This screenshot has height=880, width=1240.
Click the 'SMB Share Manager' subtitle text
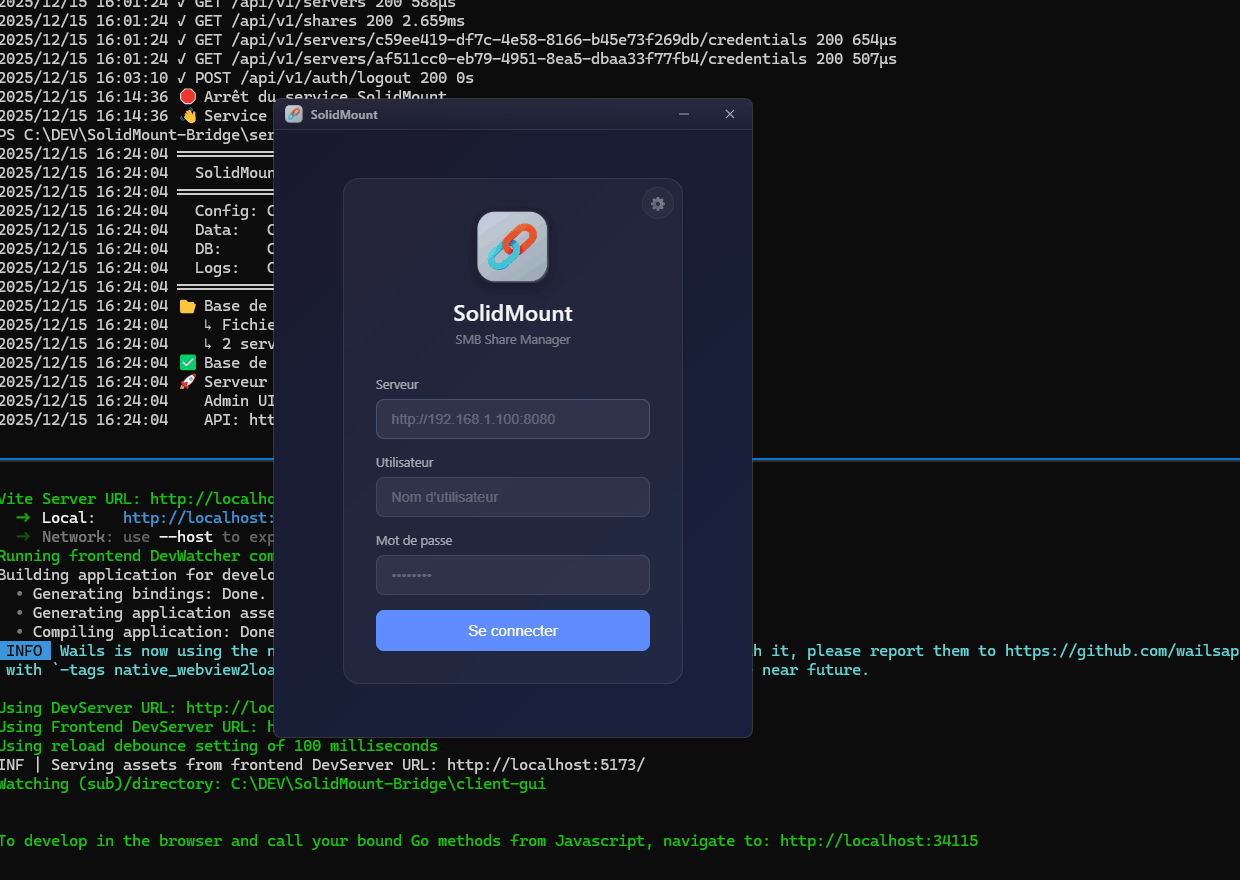coord(512,339)
